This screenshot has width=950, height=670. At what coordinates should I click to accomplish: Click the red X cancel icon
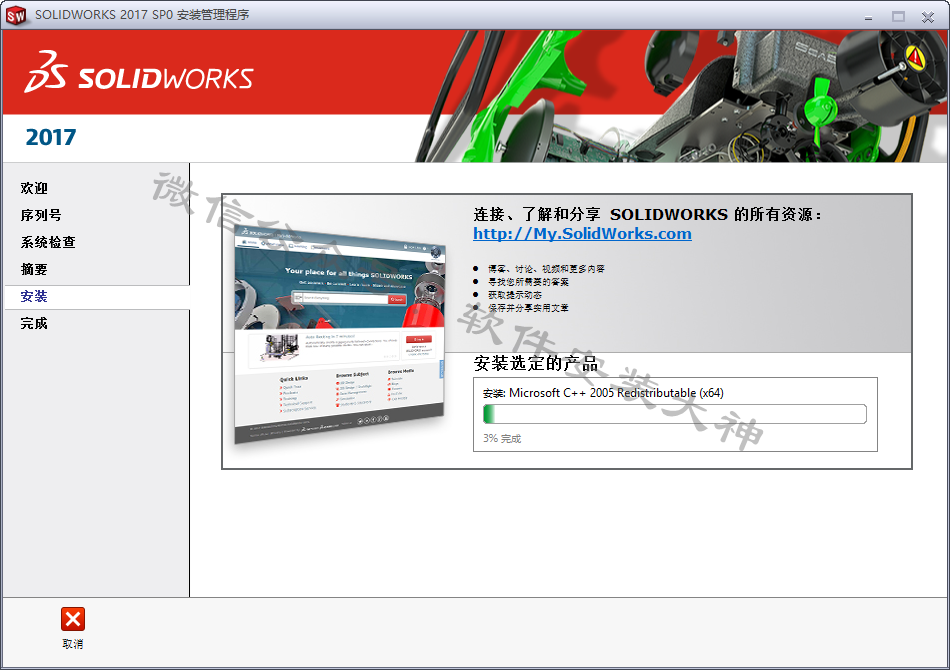pos(73,619)
